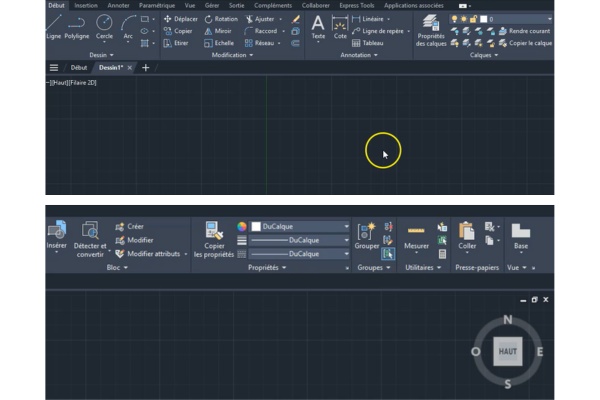Image resolution: width=600 pixels, height=400 pixels.
Task: Select the Echelle scale tool
Action: (x=219, y=43)
